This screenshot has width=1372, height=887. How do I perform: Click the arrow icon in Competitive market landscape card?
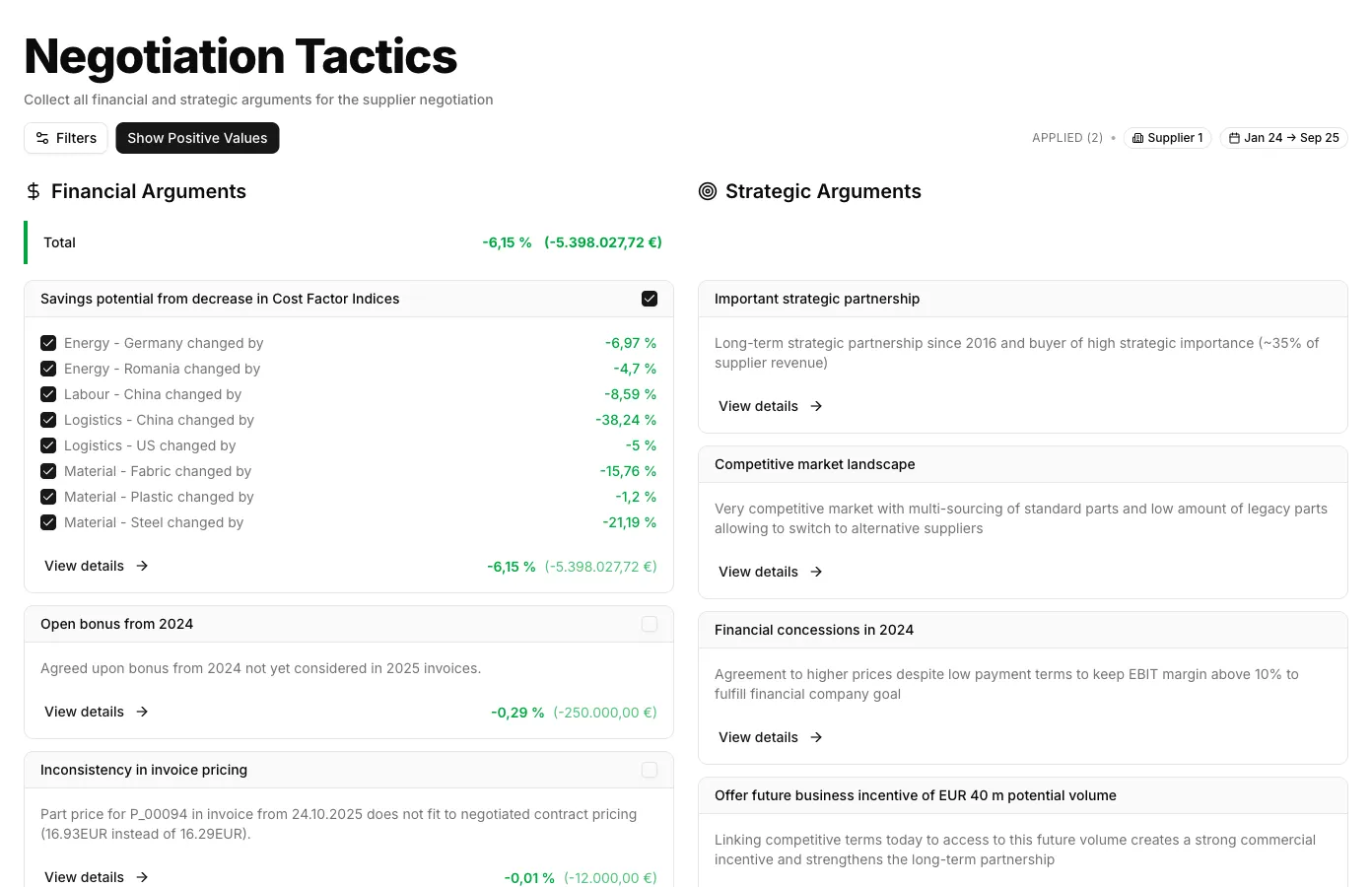(x=816, y=572)
